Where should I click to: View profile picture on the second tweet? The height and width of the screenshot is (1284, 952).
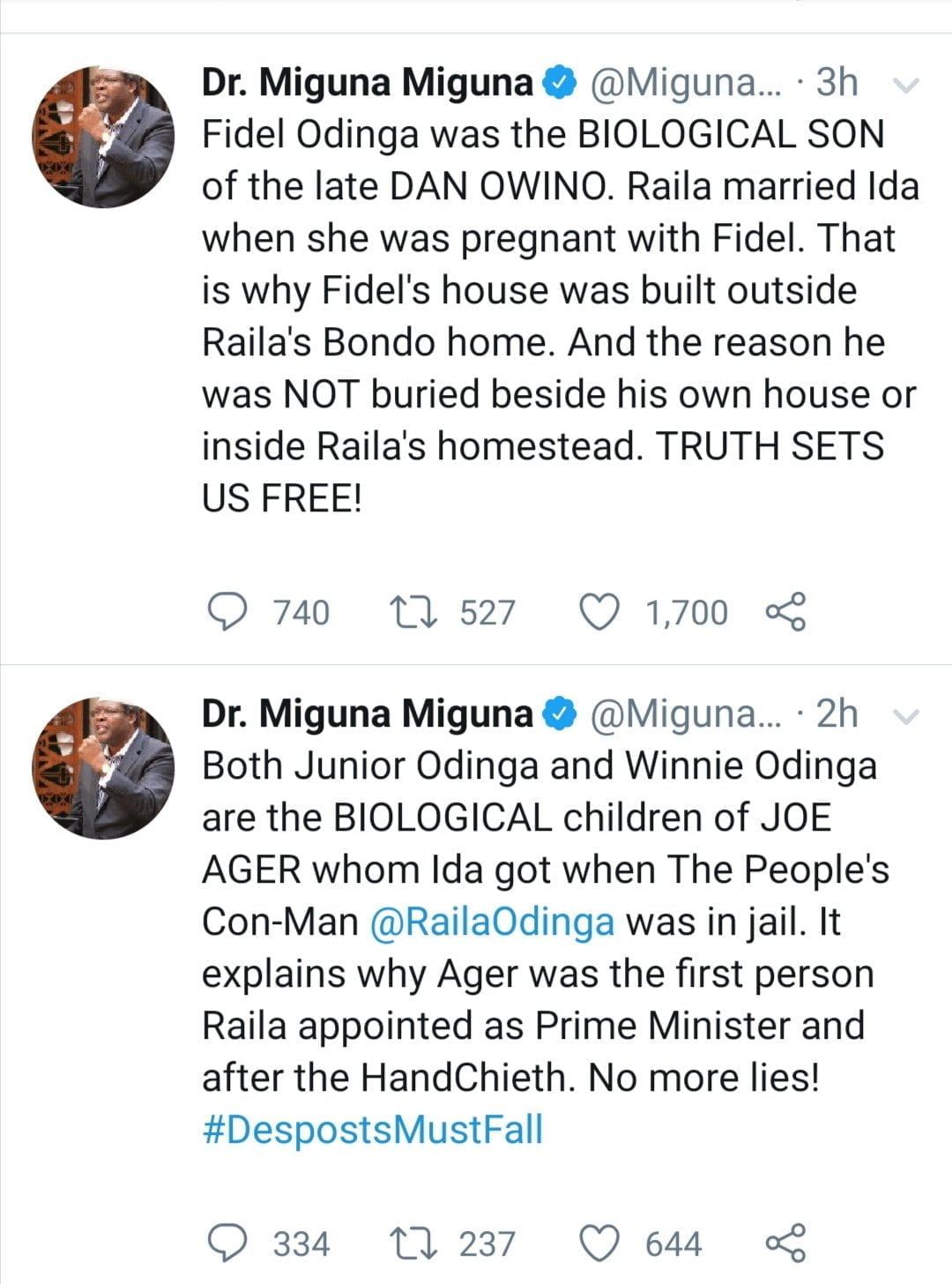tap(104, 768)
